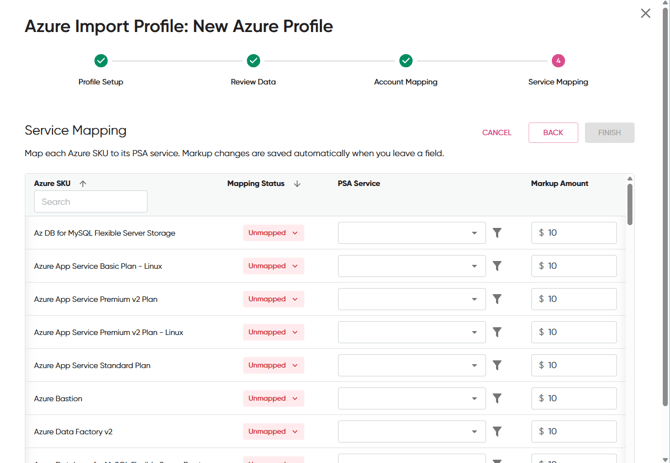The width and height of the screenshot is (670, 463).
Task: Click the dialog's outer vertical scrollbar
Action: coord(664,205)
